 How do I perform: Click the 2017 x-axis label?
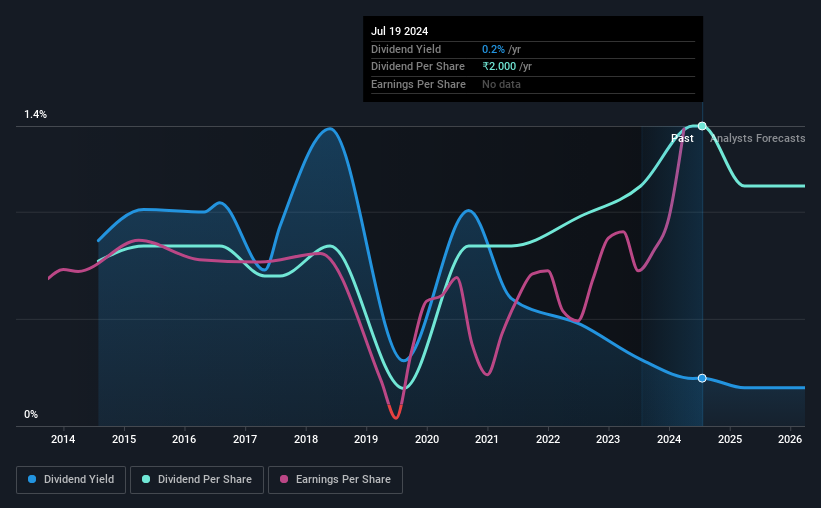245,439
